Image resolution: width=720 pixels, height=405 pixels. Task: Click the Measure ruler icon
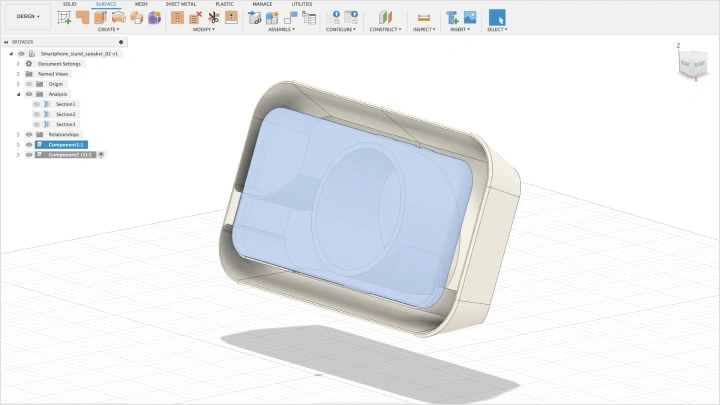424,17
